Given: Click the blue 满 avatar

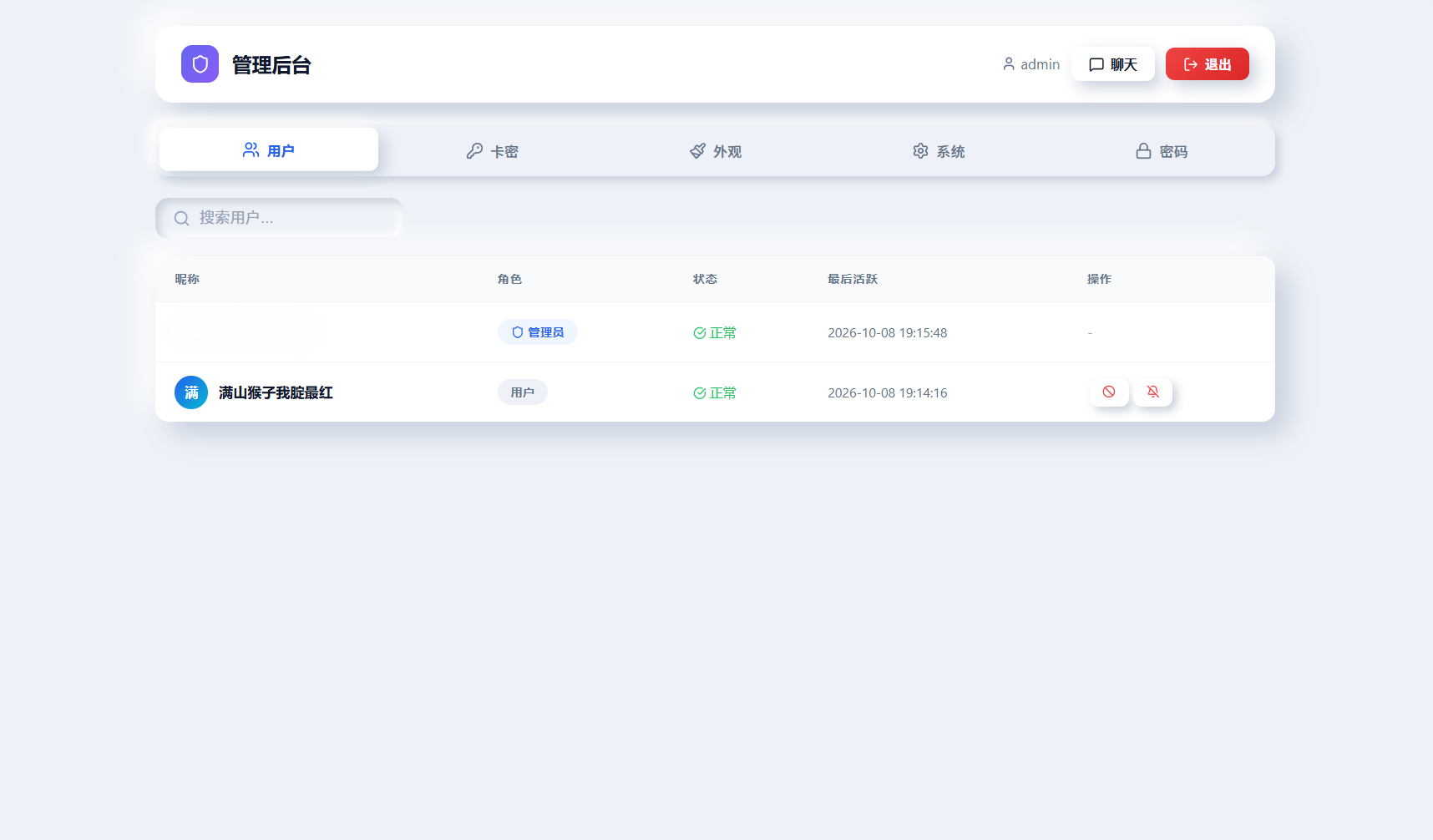Looking at the screenshot, I should [191, 392].
